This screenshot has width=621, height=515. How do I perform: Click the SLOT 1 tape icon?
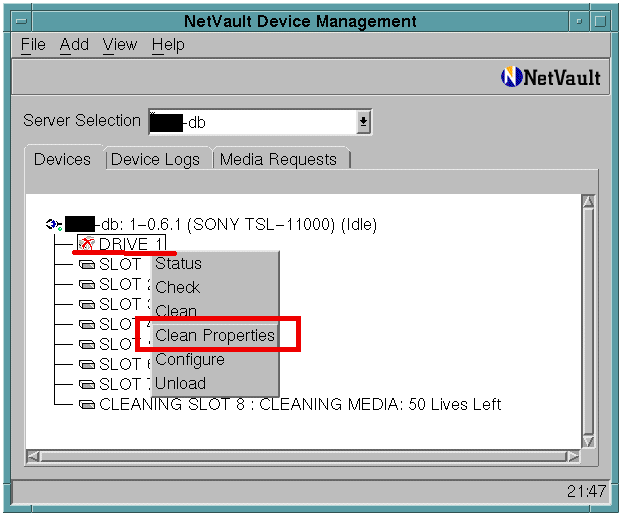click(x=87, y=264)
